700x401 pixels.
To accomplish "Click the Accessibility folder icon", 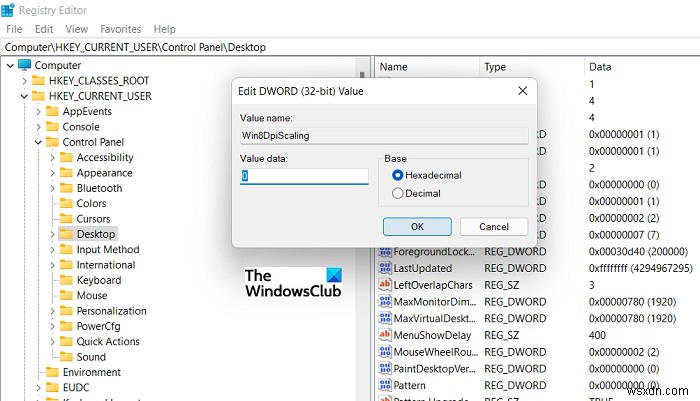I will click(66, 157).
